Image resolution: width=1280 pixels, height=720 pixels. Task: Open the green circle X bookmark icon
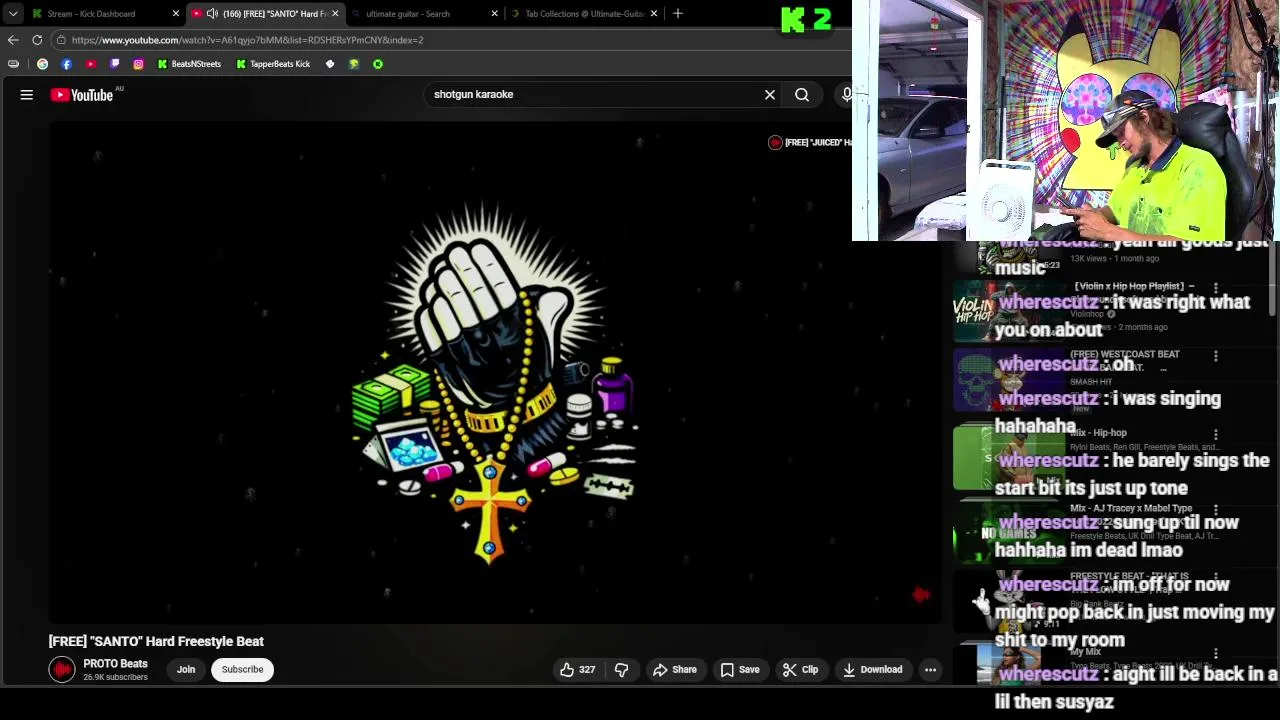378,64
